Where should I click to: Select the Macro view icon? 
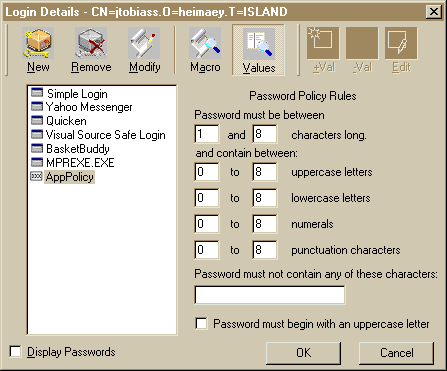[x=205, y=43]
